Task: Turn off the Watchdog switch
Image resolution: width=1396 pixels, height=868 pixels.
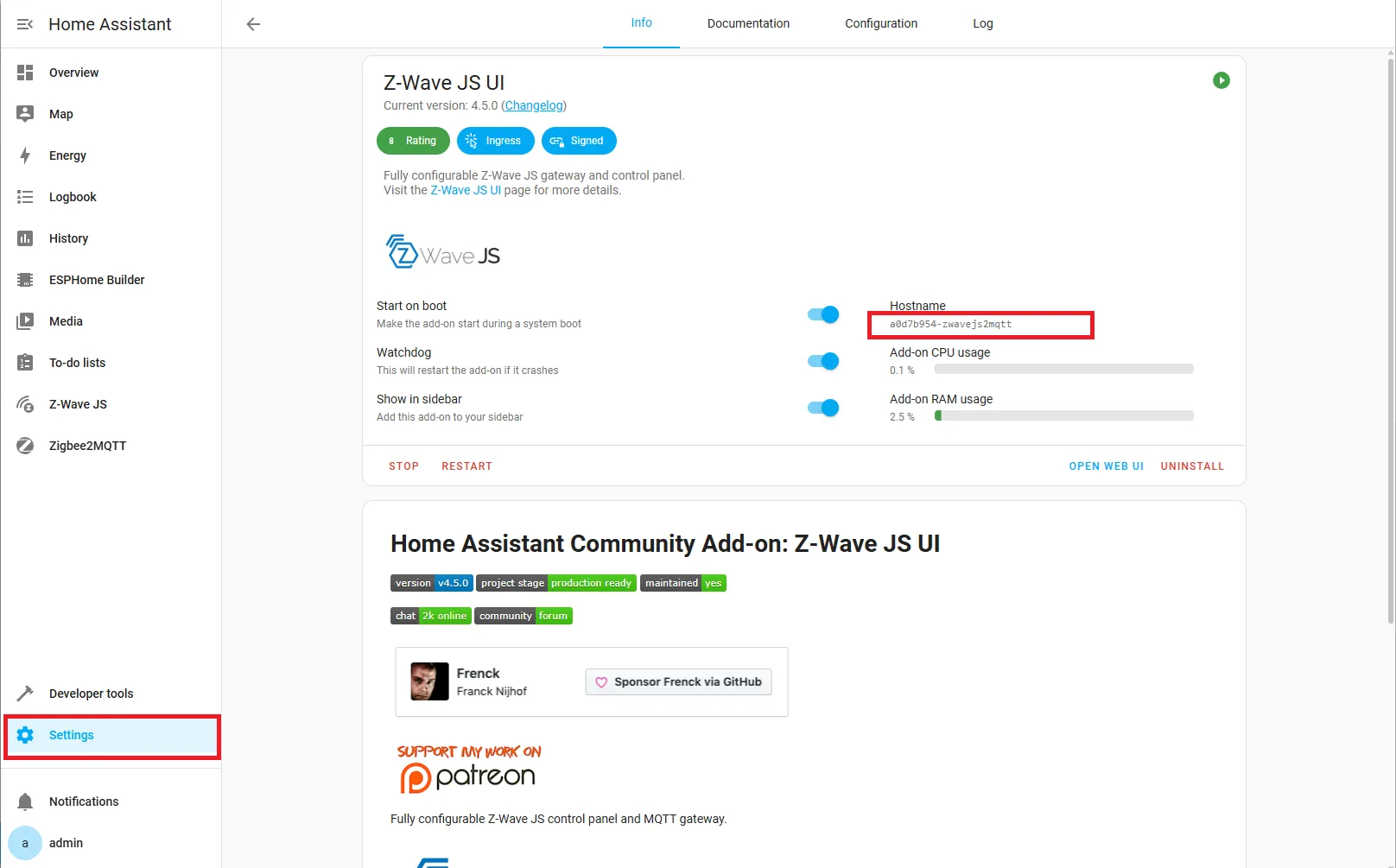Action: point(822,361)
